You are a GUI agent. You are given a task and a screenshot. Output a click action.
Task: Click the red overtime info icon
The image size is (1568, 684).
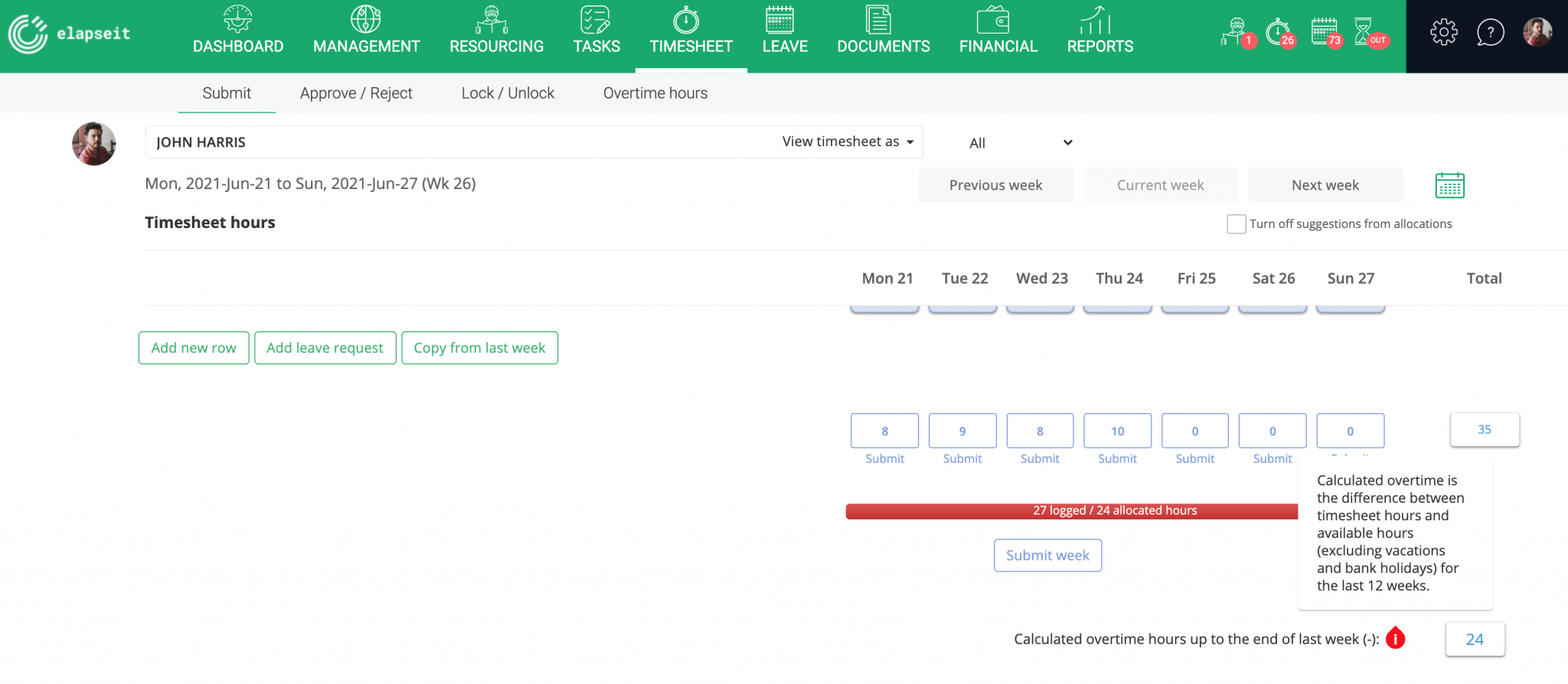(1395, 638)
